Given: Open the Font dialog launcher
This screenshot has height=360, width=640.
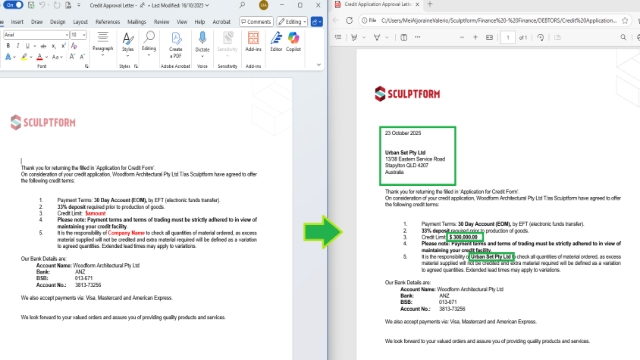Looking at the screenshot, I should tap(87, 66).
